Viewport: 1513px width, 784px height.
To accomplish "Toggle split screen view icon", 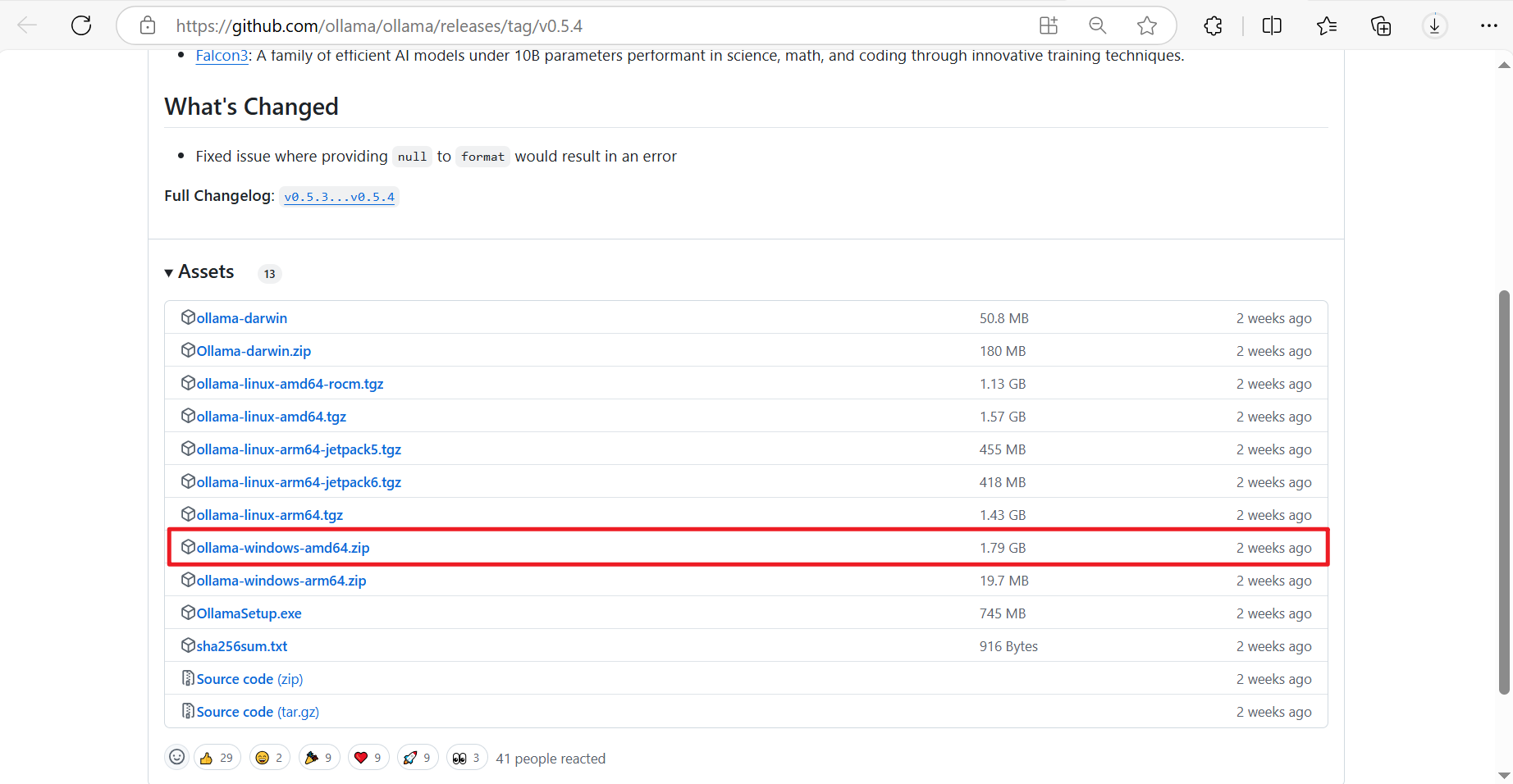I will pos(1272,25).
